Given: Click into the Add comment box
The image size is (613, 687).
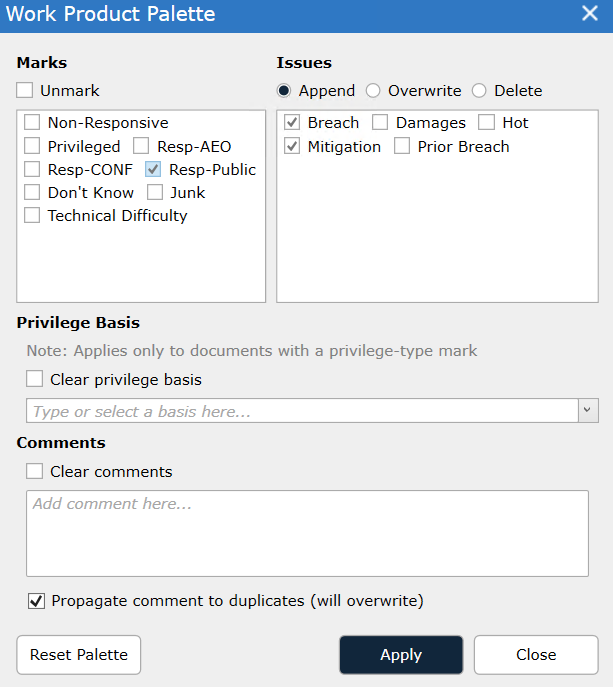Looking at the screenshot, I should tap(307, 533).
